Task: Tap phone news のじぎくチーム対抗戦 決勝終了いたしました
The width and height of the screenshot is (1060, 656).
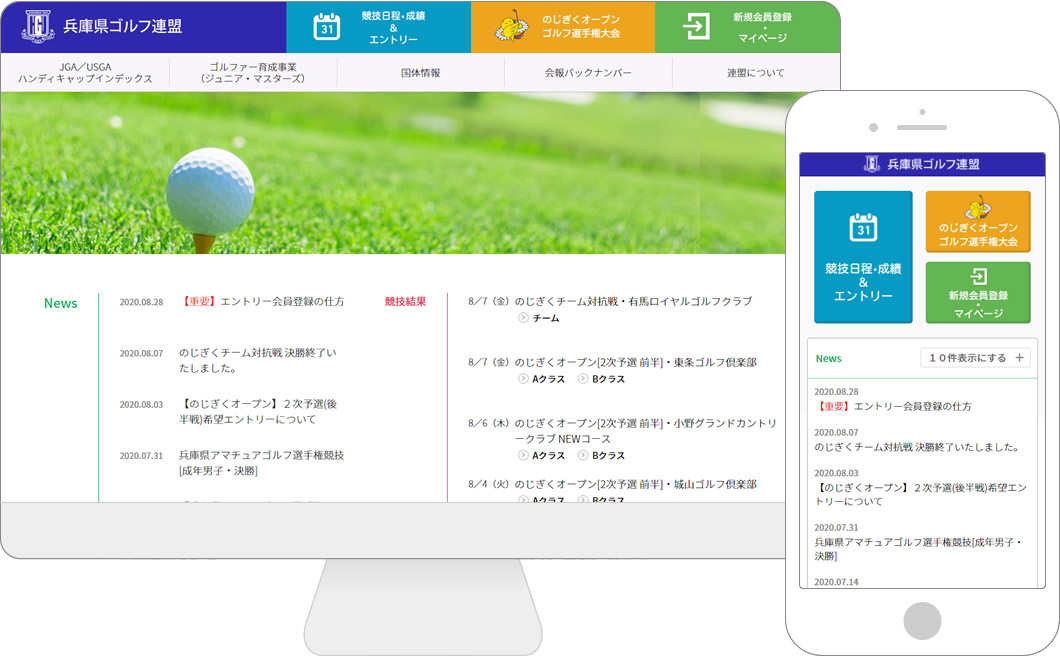Action: click(x=917, y=447)
